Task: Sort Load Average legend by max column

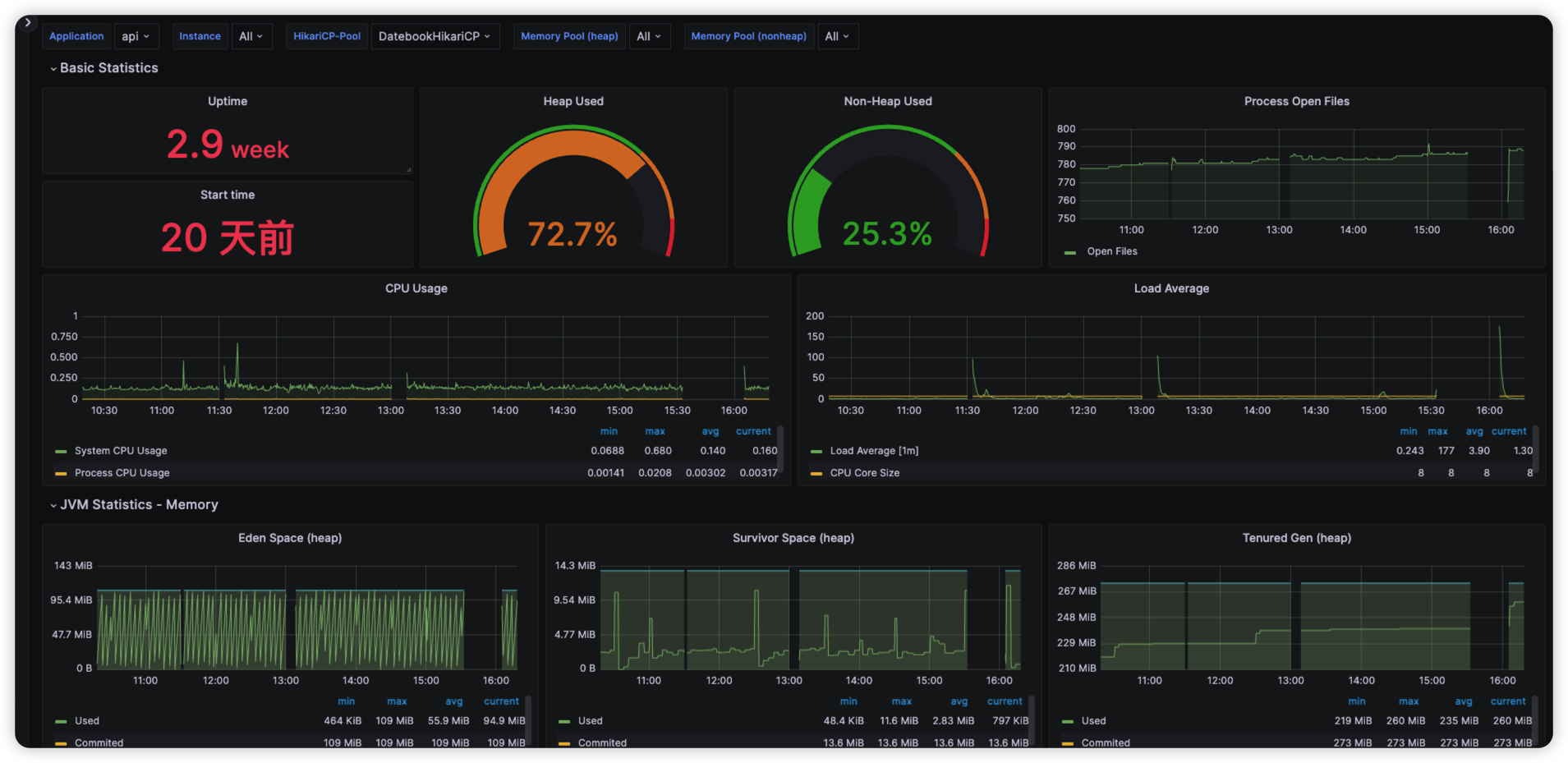Action: [x=1437, y=431]
